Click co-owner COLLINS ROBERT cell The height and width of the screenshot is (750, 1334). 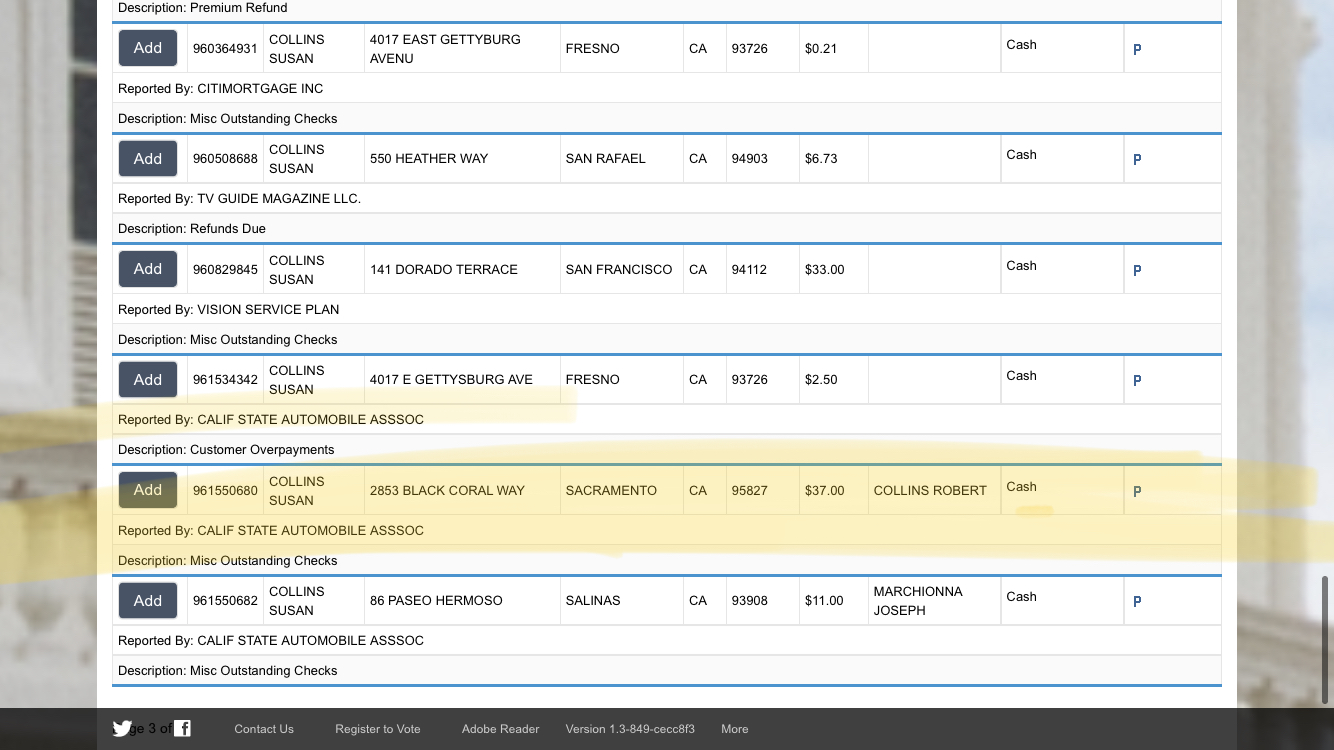(934, 491)
